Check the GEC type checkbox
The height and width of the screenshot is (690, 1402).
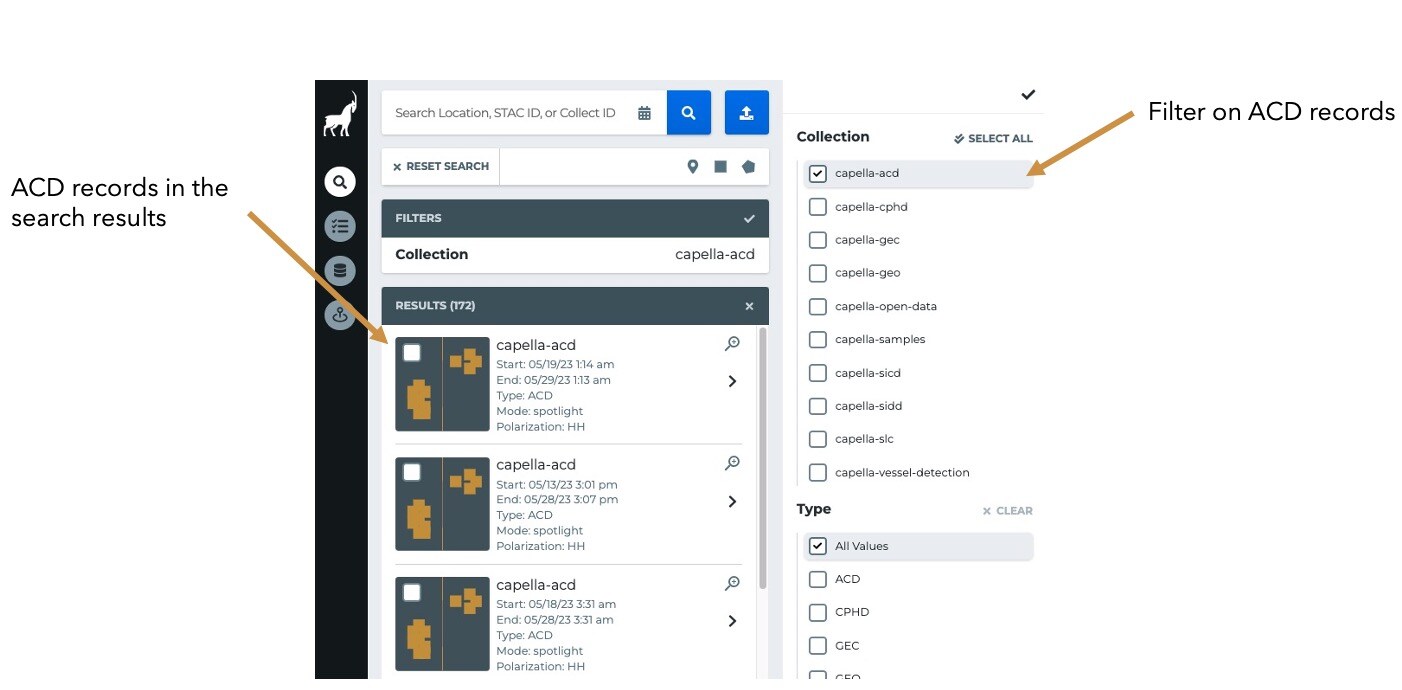click(818, 646)
